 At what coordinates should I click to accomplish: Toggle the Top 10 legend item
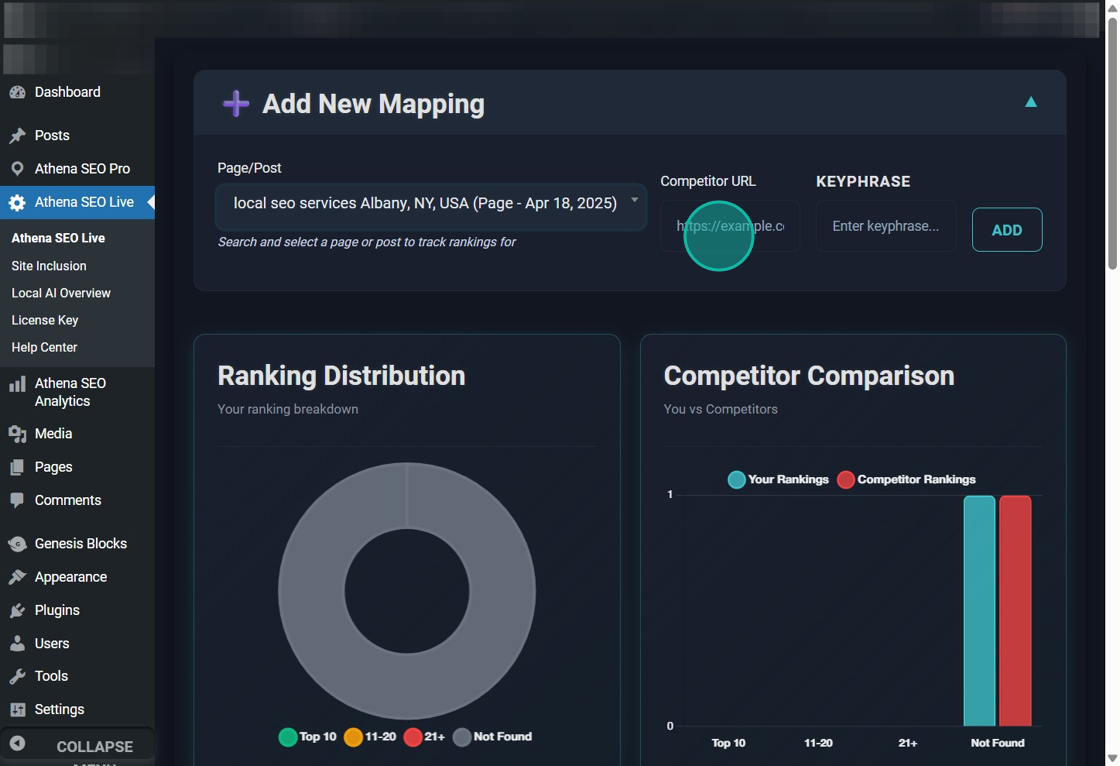(x=308, y=737)
